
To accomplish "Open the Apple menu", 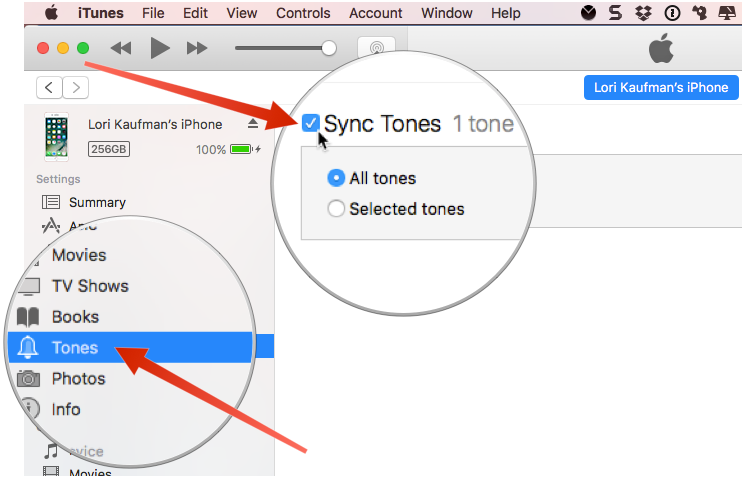I will [51, 13].
